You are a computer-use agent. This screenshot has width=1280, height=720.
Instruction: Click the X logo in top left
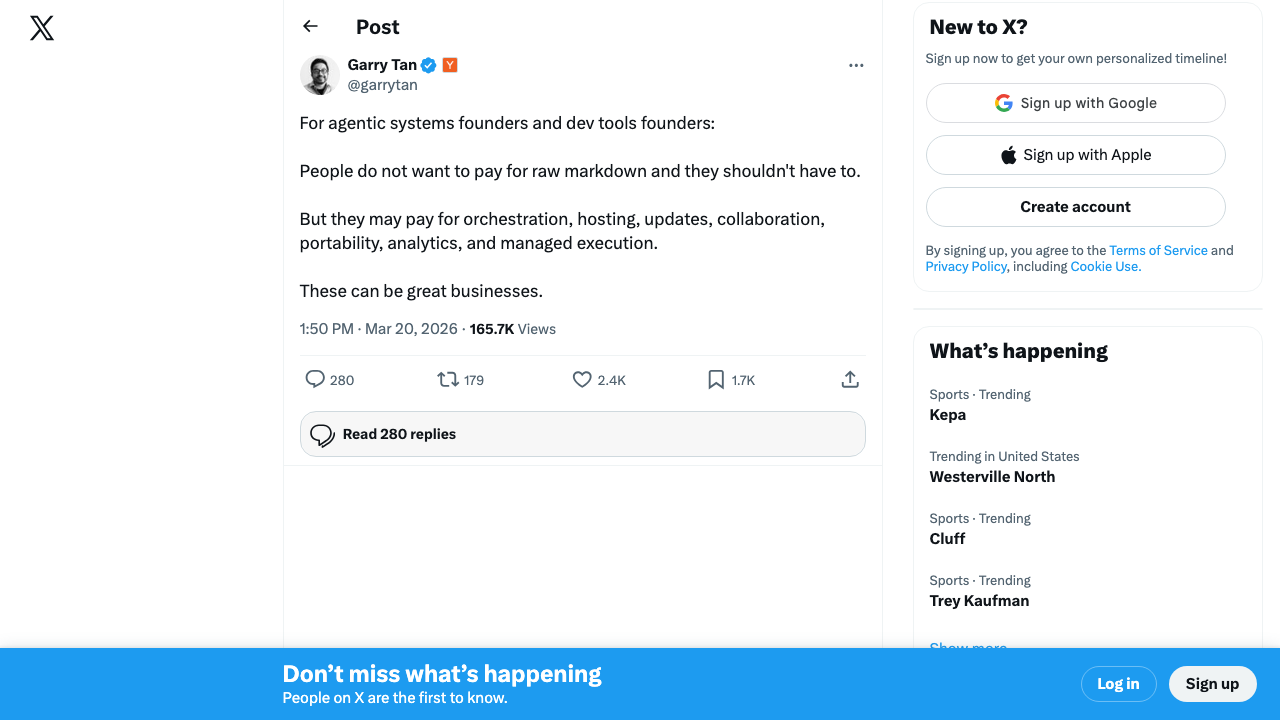pos(42,28)
